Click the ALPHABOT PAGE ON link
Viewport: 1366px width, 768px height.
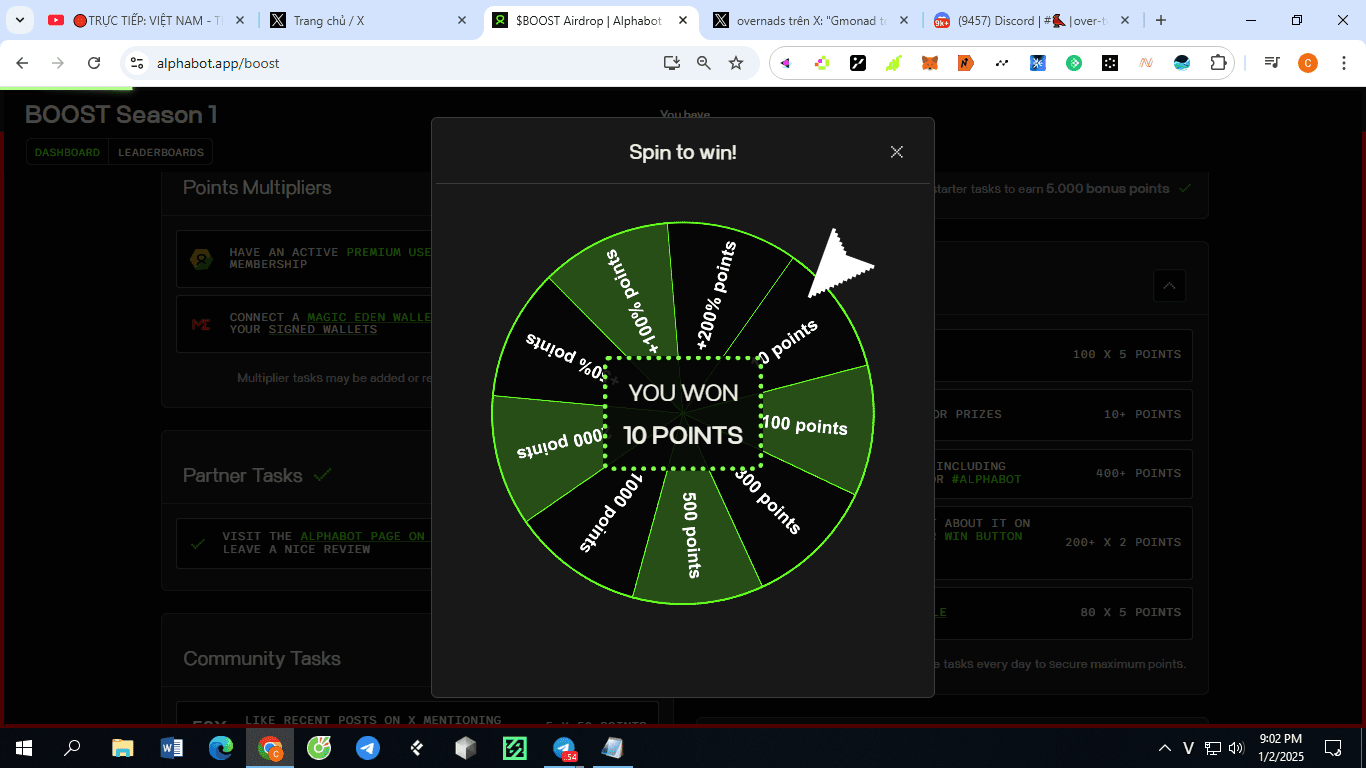[x=363, y=536]
